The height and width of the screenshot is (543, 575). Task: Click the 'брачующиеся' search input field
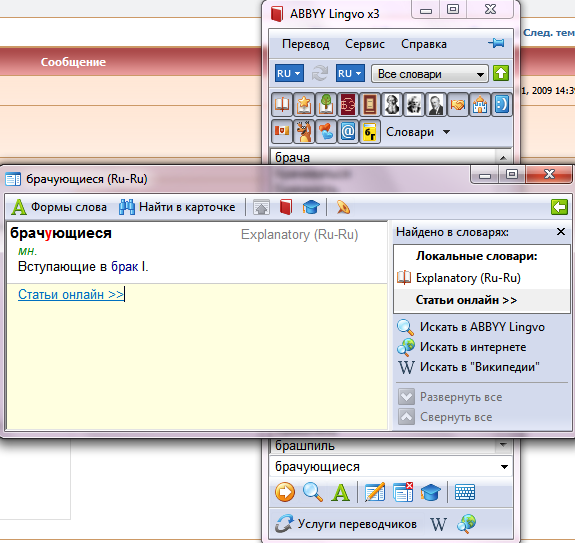(x=385, y=467)
